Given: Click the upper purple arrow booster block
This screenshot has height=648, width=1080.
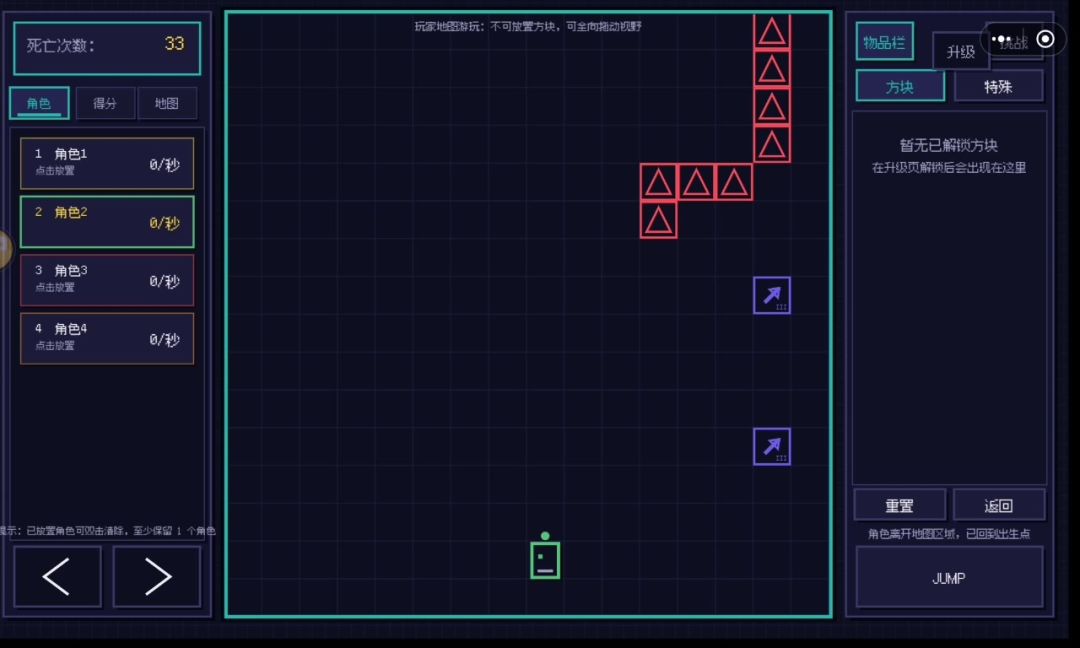Looking at the screenshot, I should (771, 295).
